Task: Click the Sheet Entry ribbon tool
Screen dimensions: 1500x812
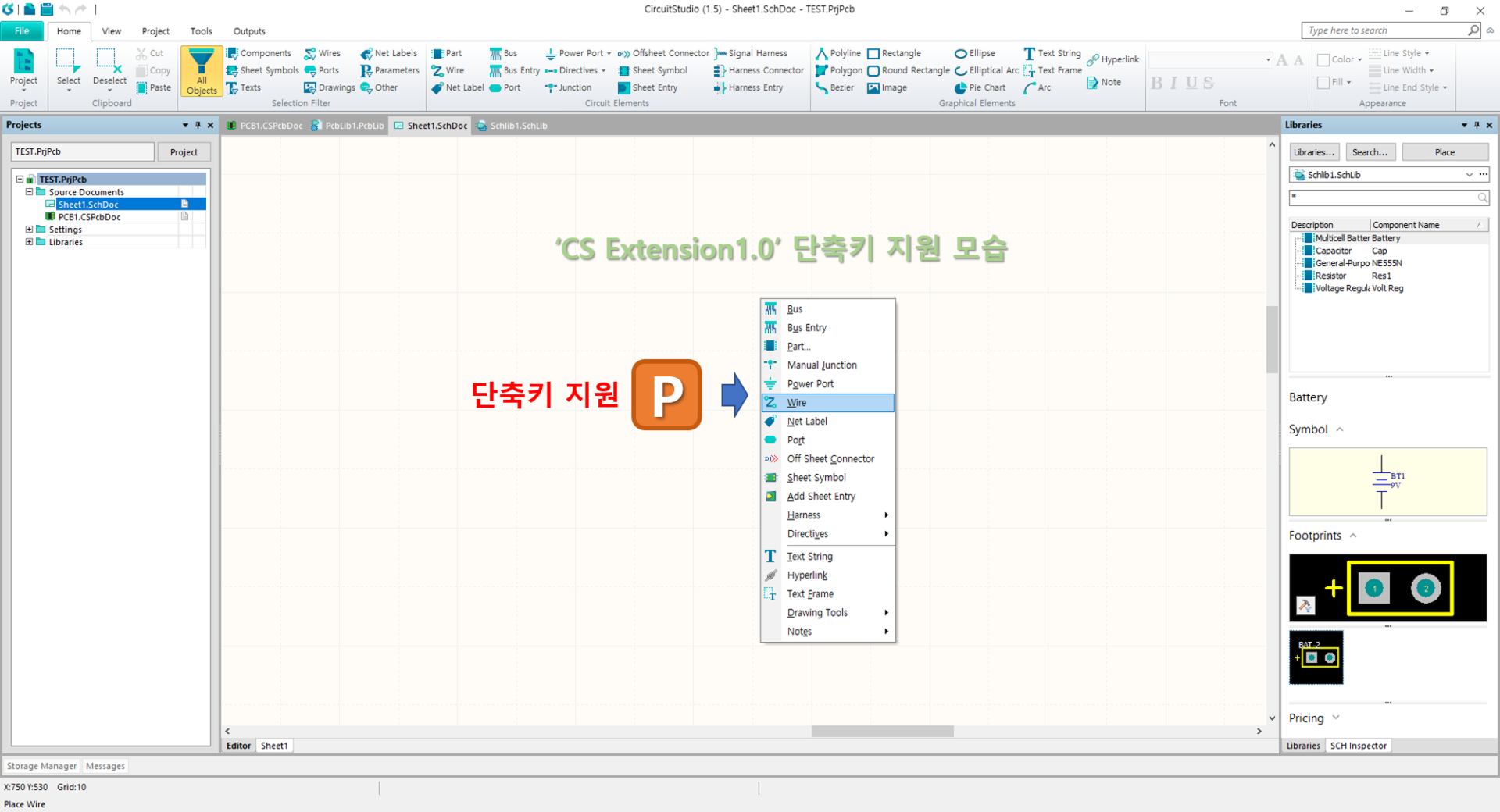Action: pyautogui.click(x=648, y=87)
